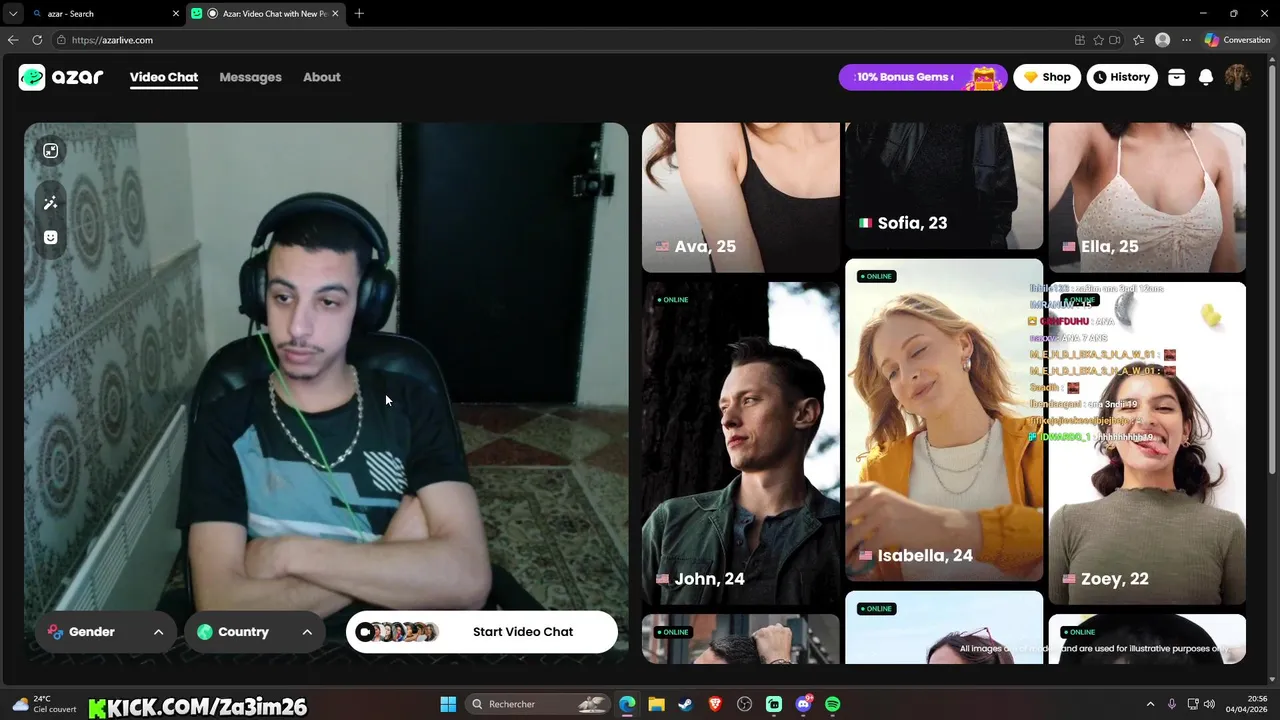Image resolution: width=1280 pixels, height=720 pixels.
Task: Open Sofia, 23 profile card
Action: [x=944, y=186]
